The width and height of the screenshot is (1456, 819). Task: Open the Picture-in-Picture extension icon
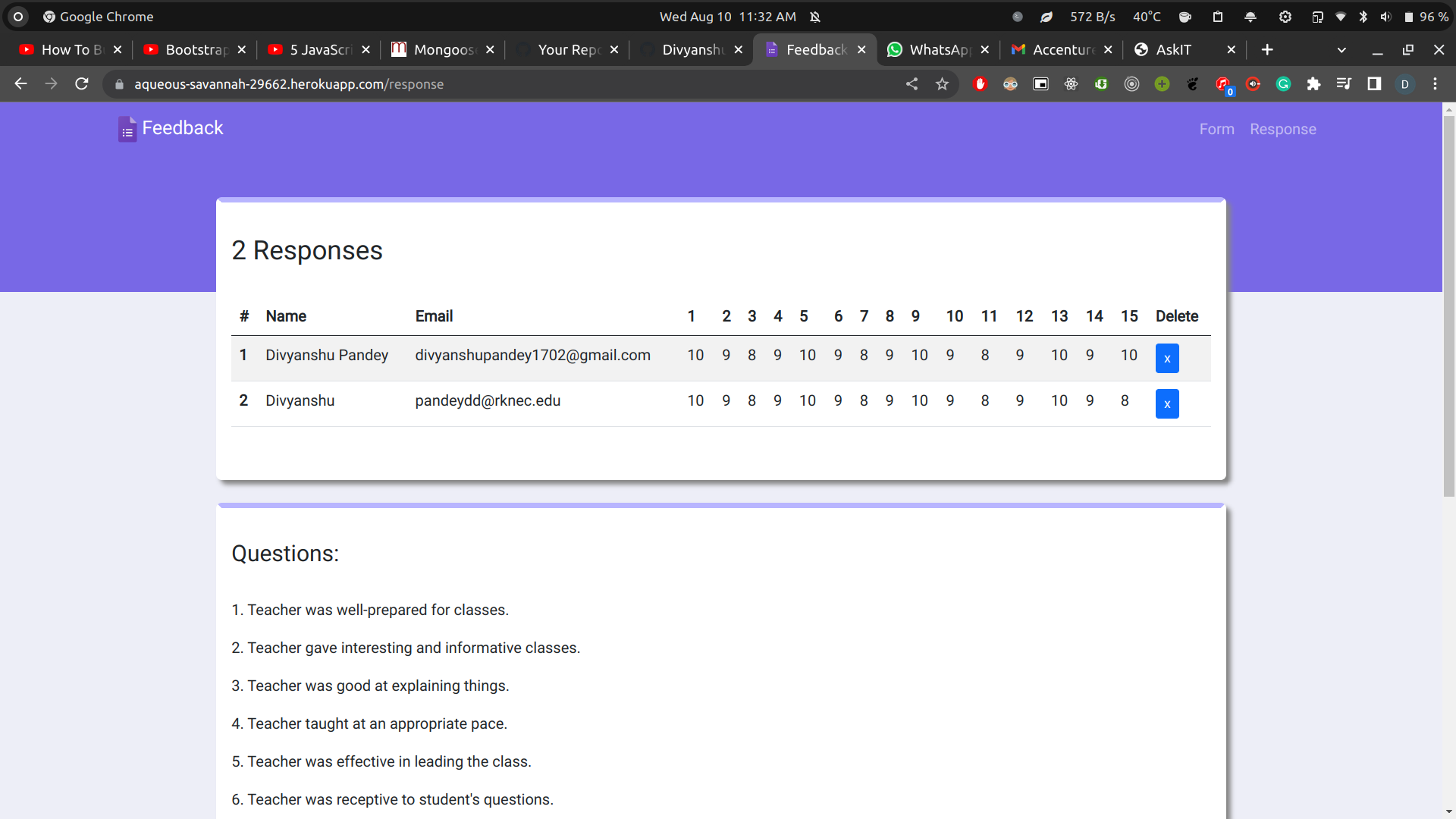(x=1041, y=84)
